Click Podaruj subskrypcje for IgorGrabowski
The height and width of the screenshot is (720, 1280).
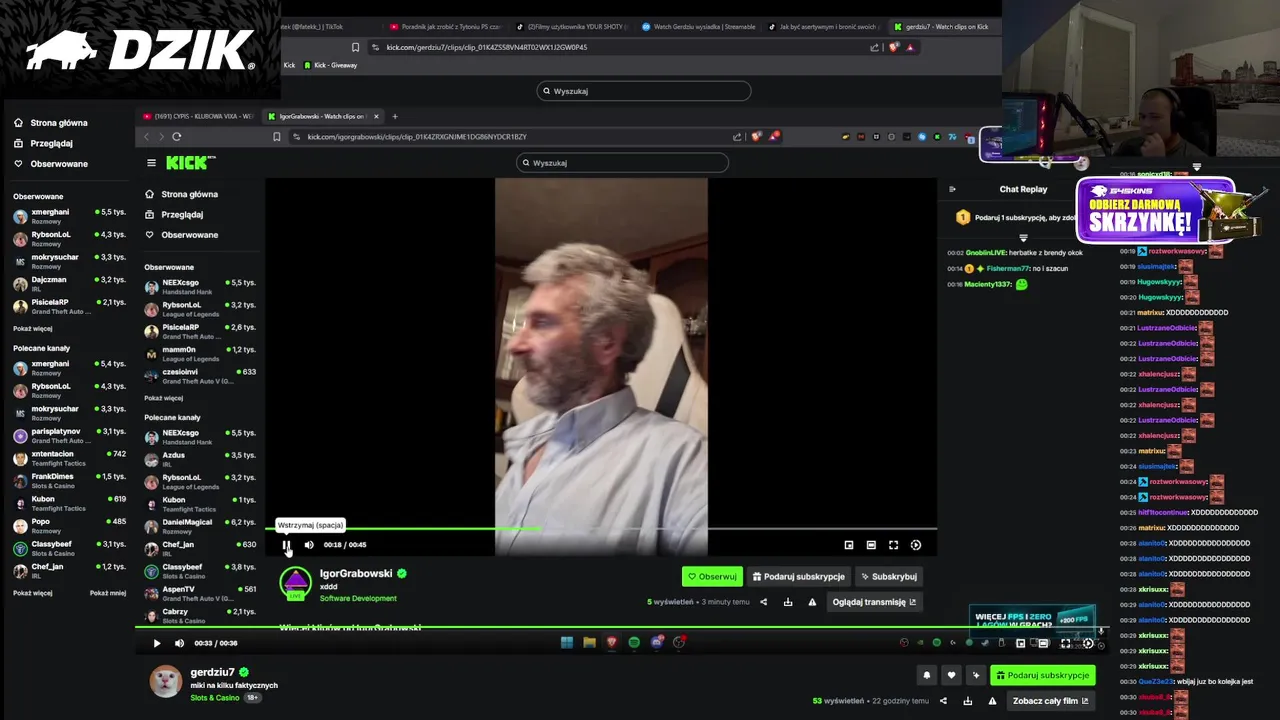pos(798,577)
